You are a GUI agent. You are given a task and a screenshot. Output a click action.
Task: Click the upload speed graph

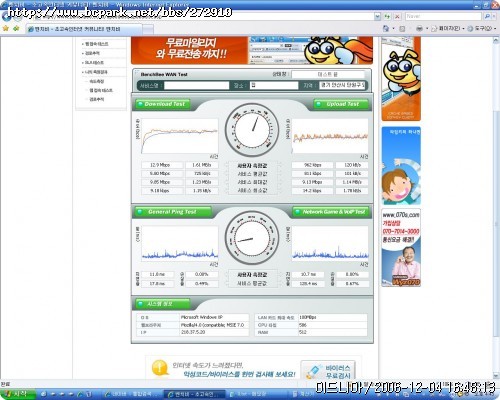click(330, 136)
